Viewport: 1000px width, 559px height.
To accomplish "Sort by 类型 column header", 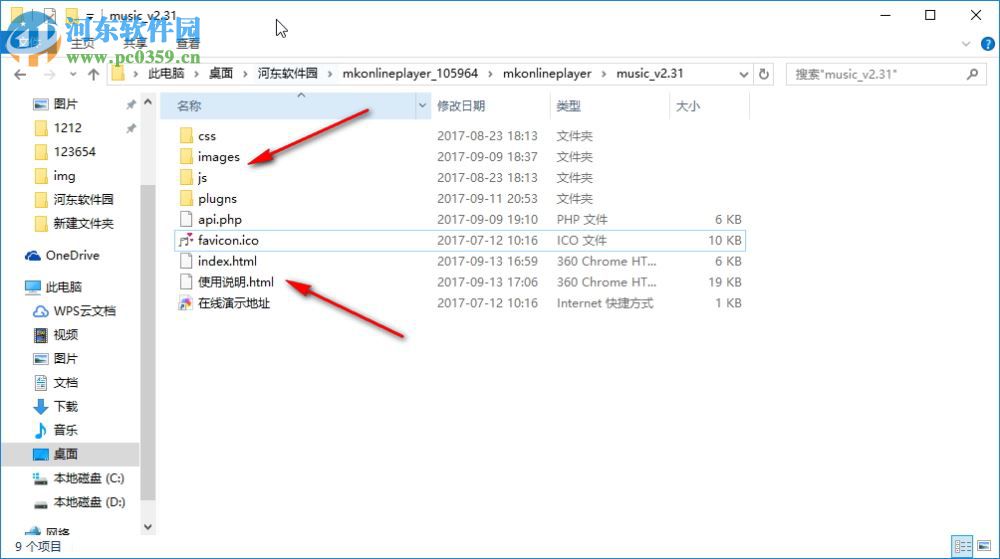I will click(x=569, y=106).
